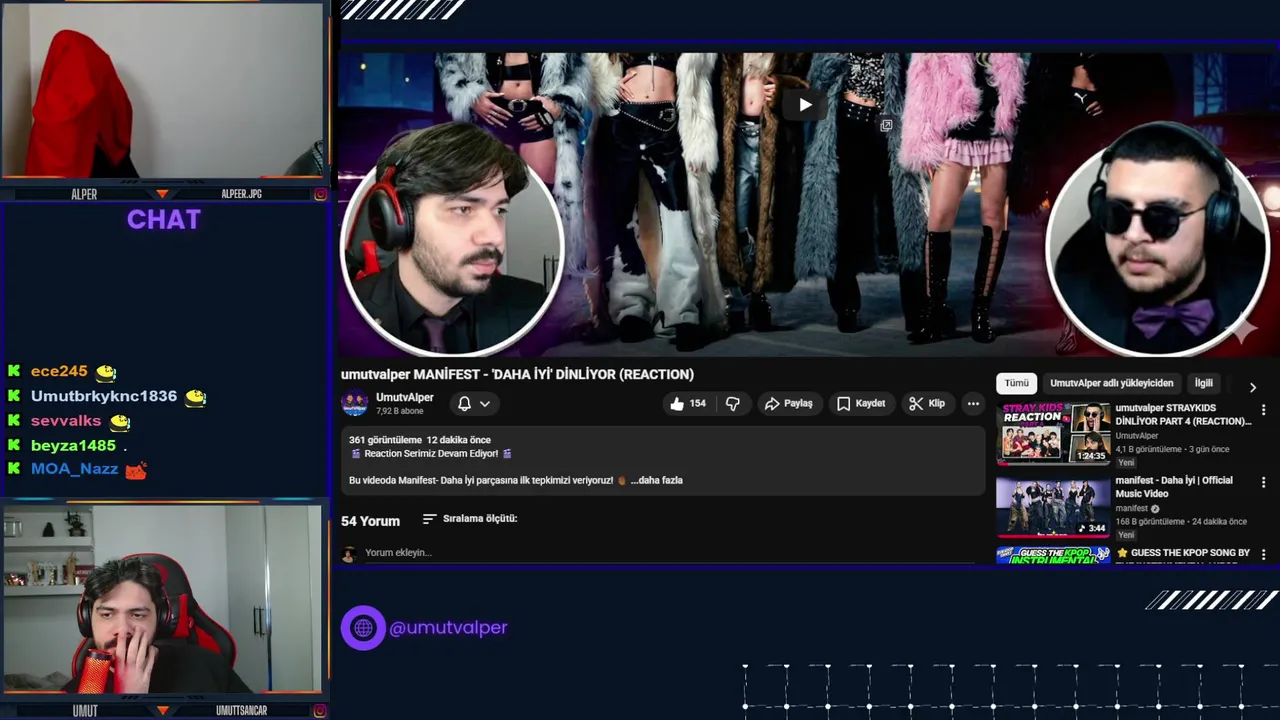
Task: Dislike the video with the thumbs-down icon
Action: coord(733,403)
